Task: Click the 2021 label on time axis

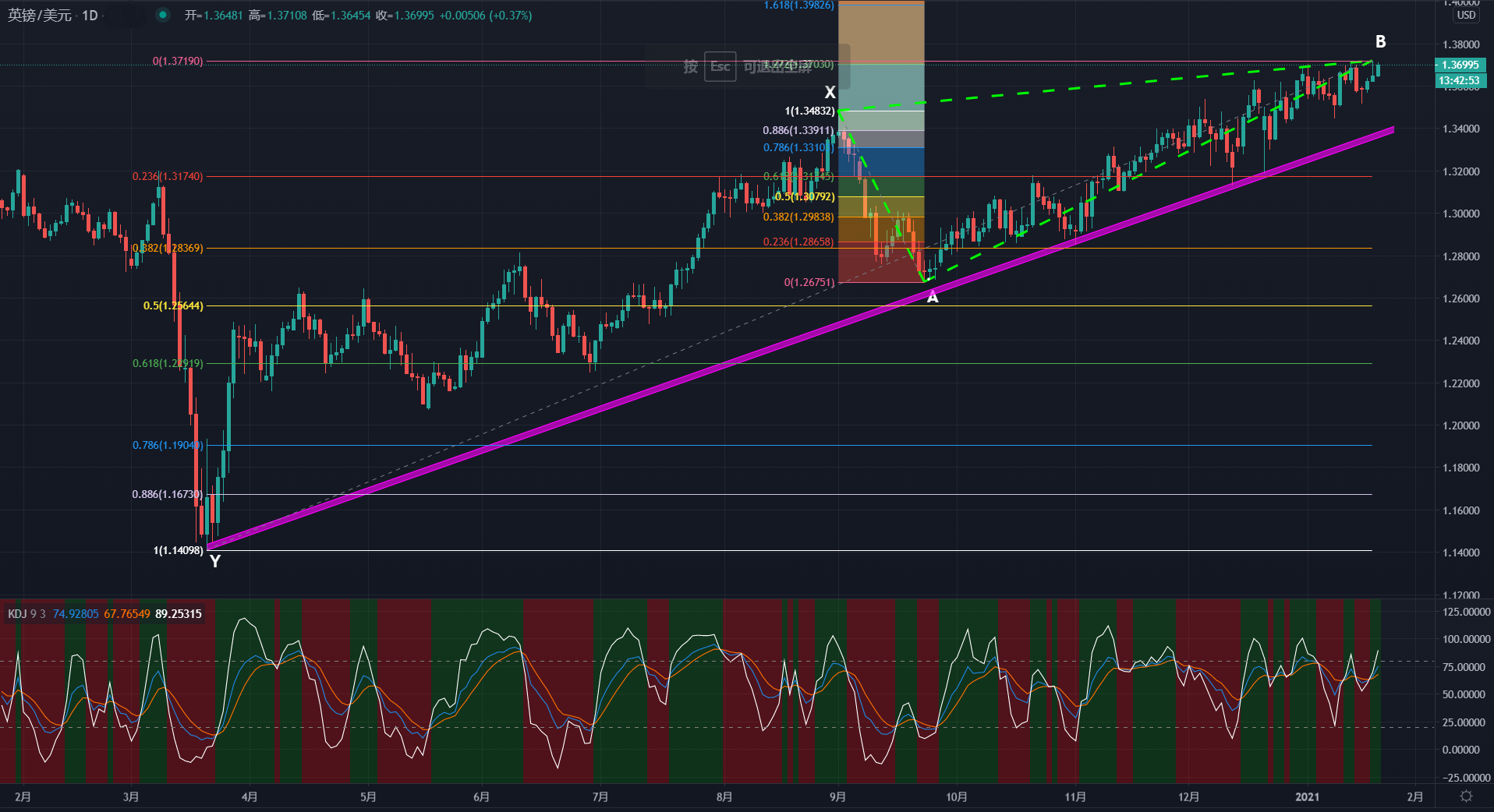Action: pyautogui.click(x=1308, y=796)
